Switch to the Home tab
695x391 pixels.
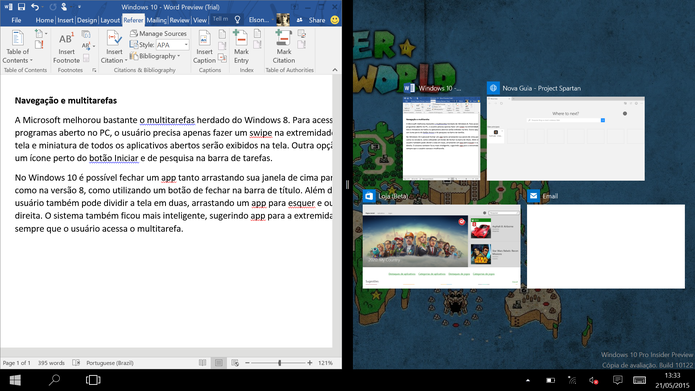pos(44,20)
